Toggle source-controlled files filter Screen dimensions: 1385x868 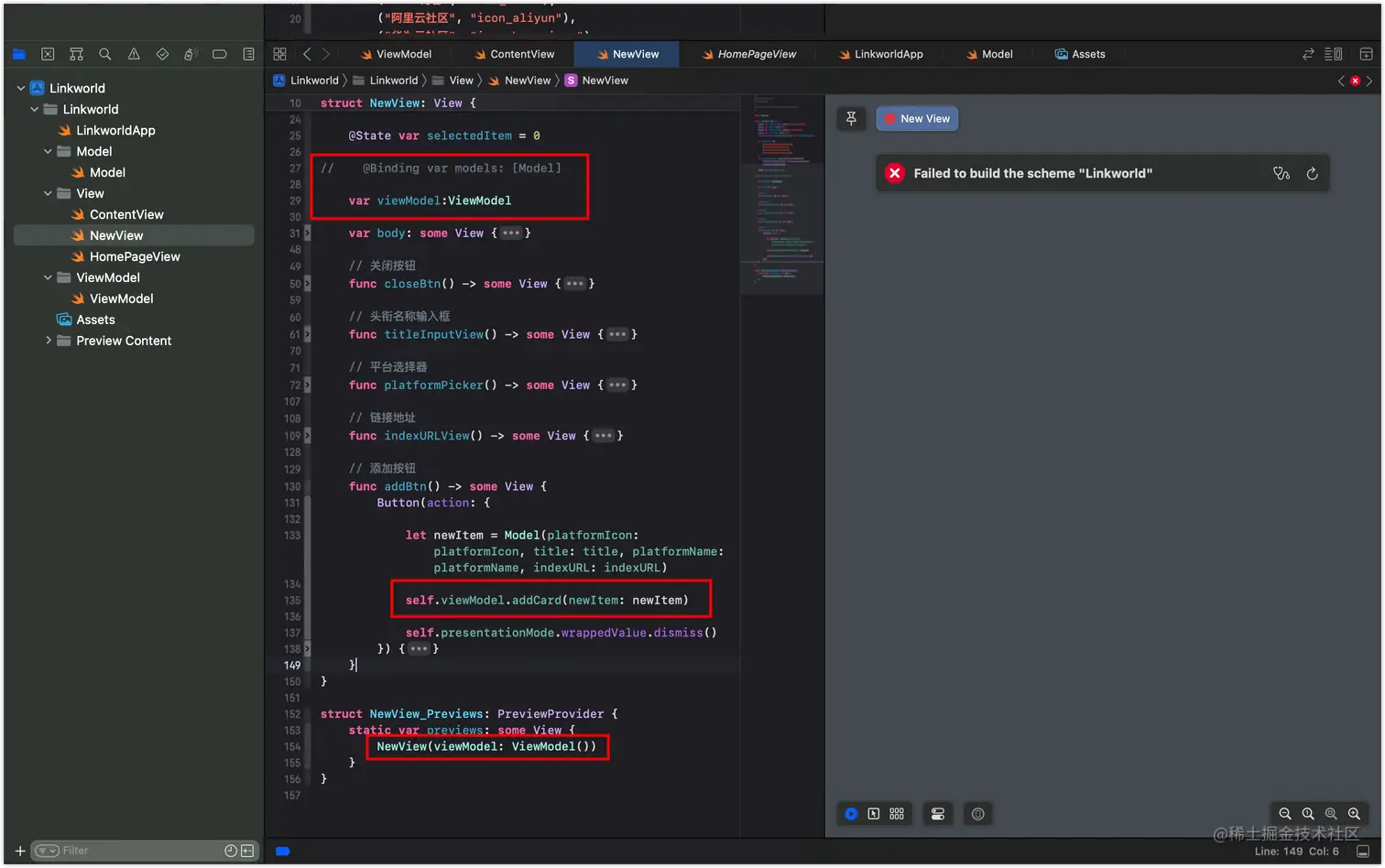click(x=247, y=851)
